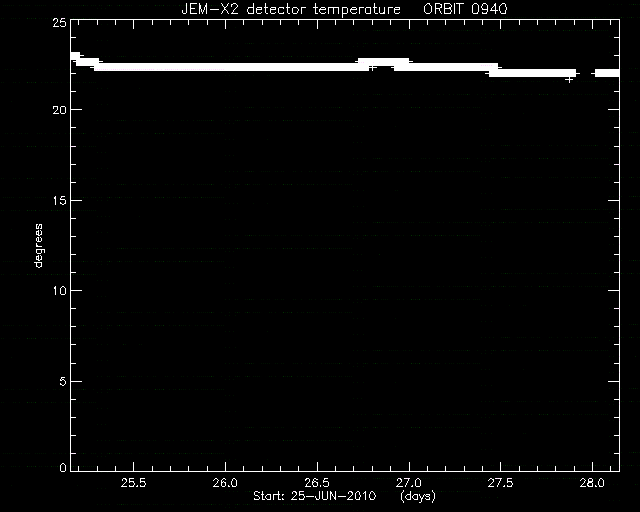The height and width of the screenshot is (512, 640).
Task: Click the 27.5 x-axis tick label
Action: click(500, 483)
